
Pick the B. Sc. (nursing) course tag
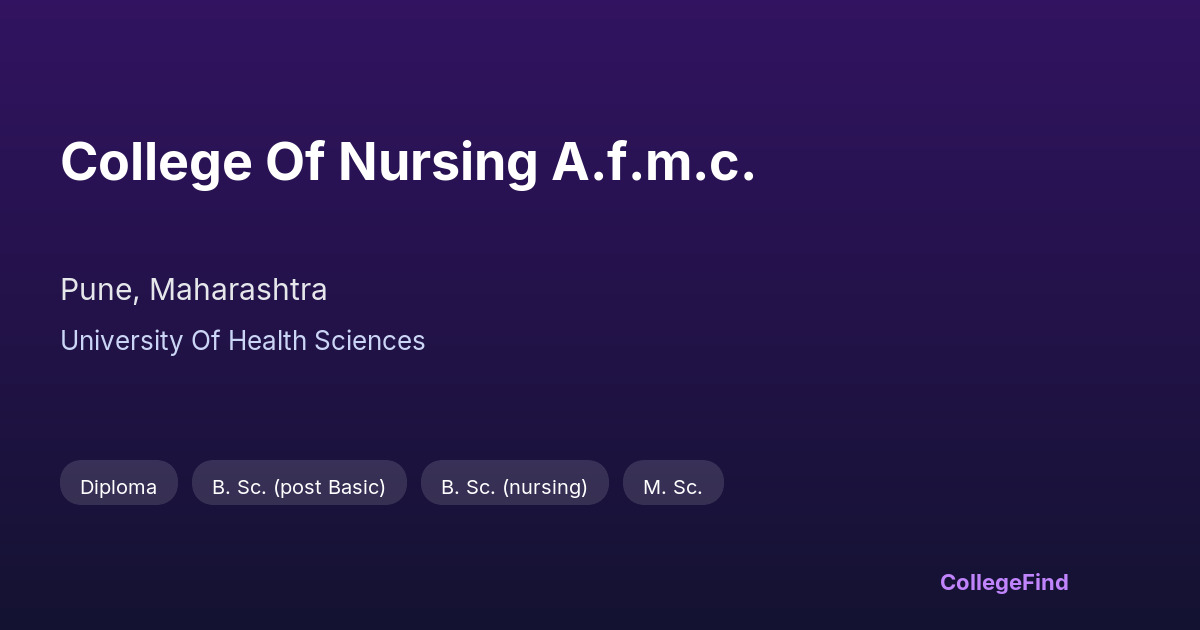coord(514,487)
